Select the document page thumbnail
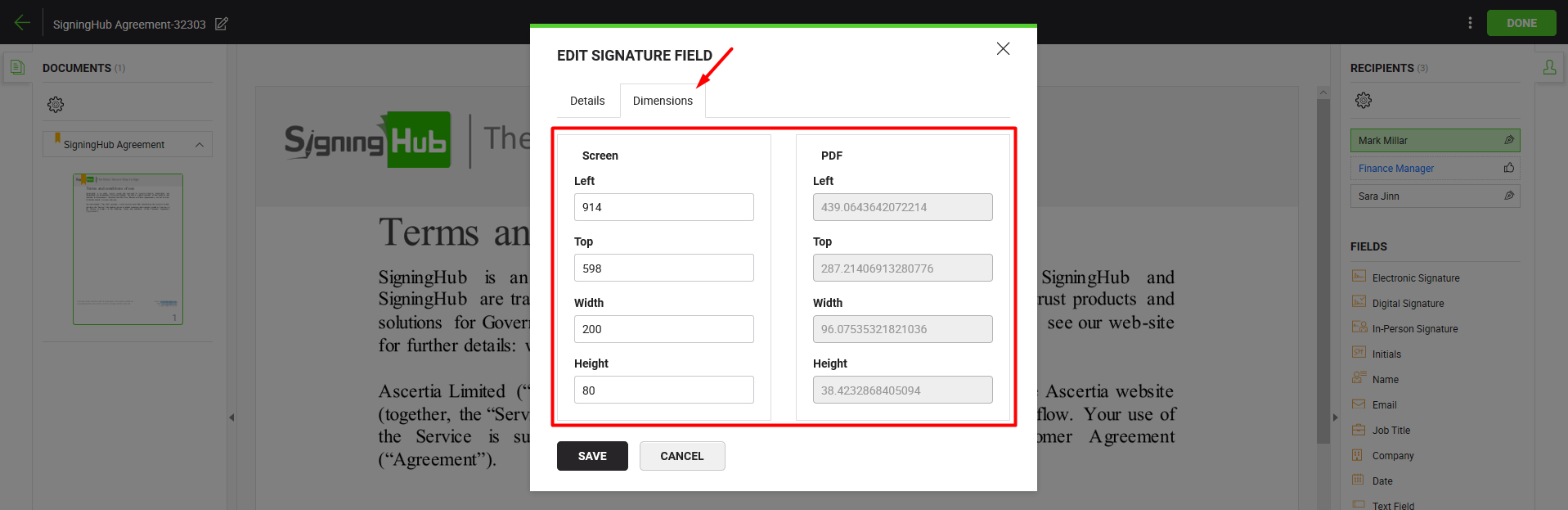Screen dimensions: 1568x510 (128, 249)
